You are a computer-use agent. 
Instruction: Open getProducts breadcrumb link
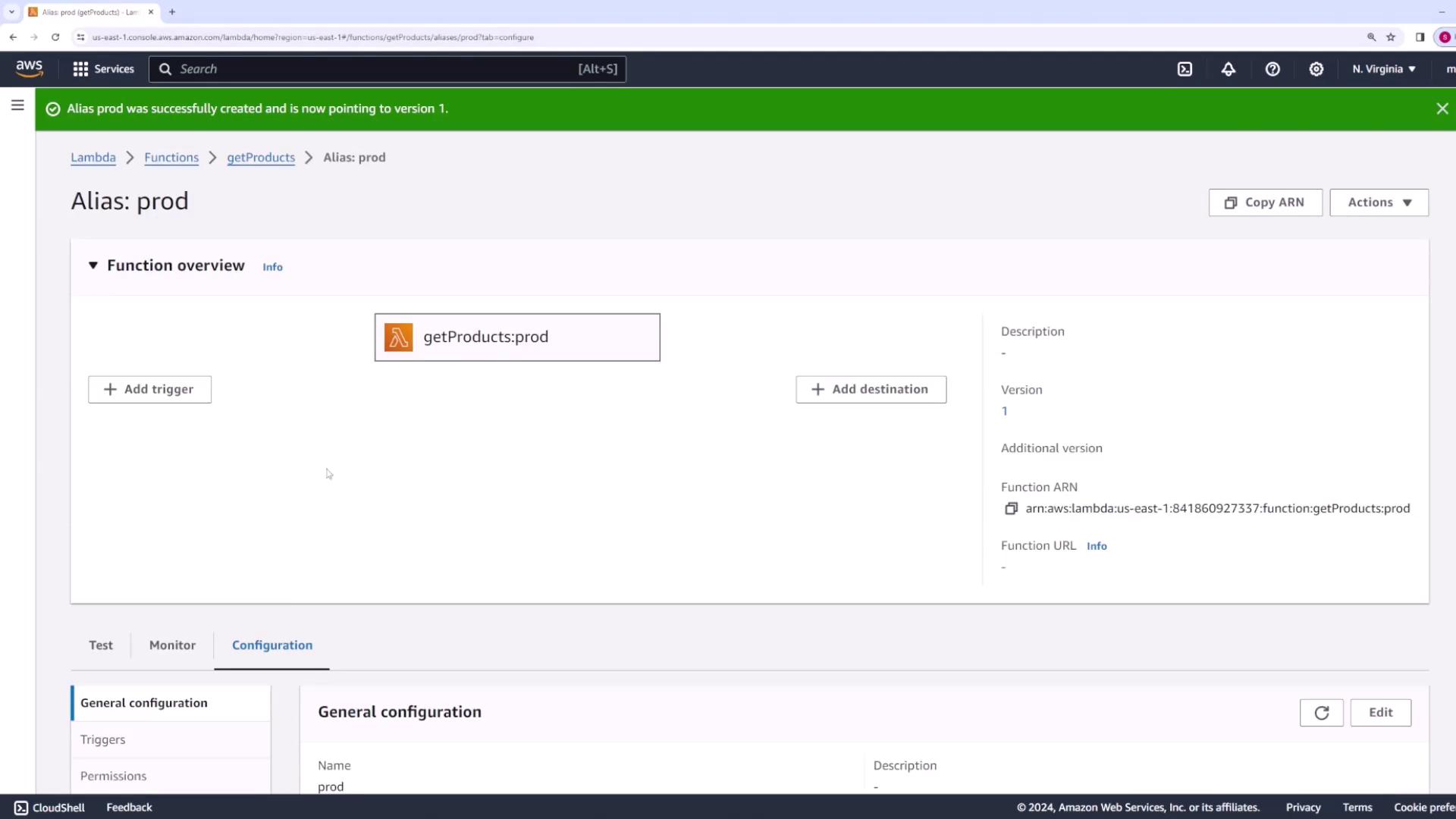click(x=261, y=158)
